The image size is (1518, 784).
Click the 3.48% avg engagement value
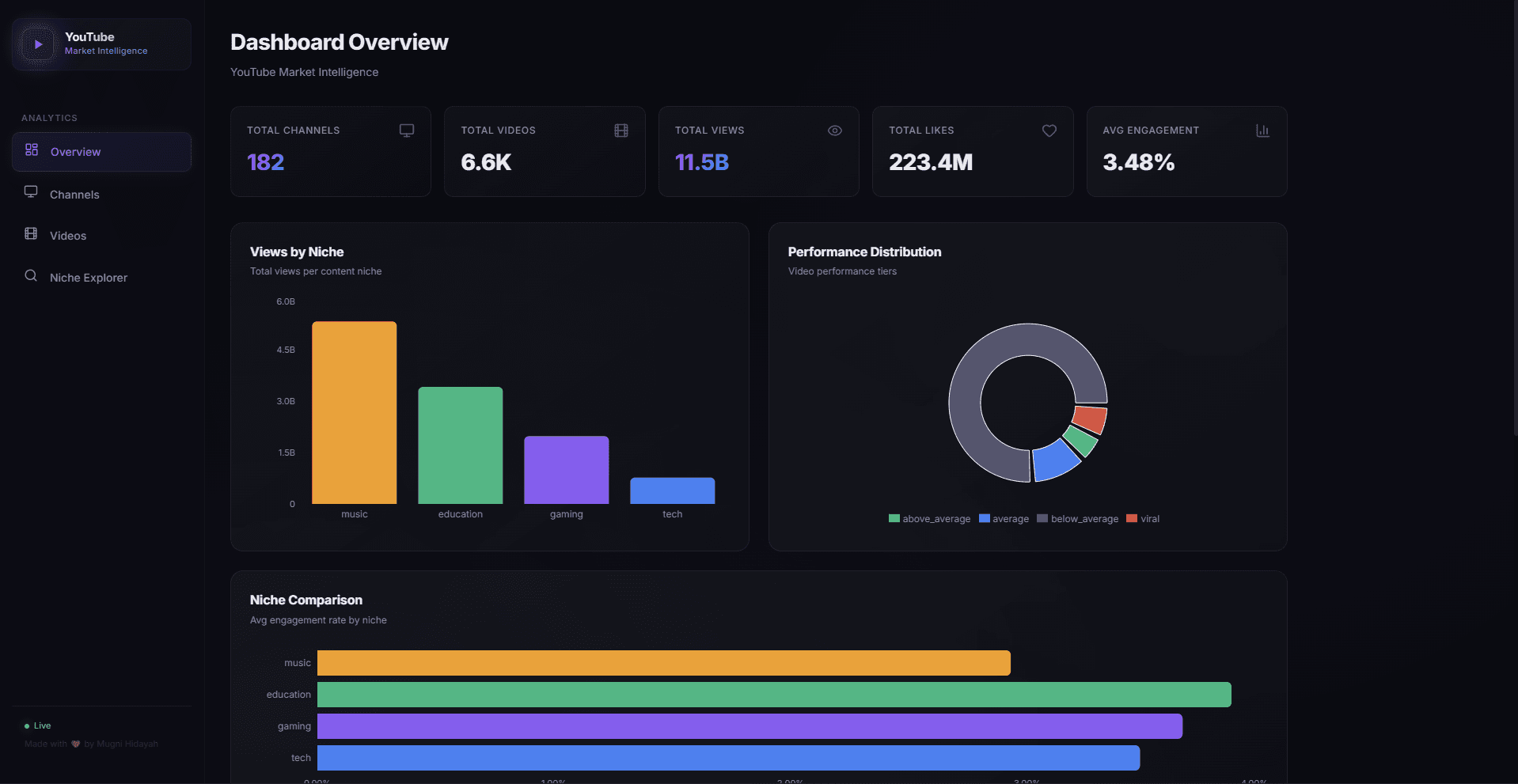tap(1139, 162)
